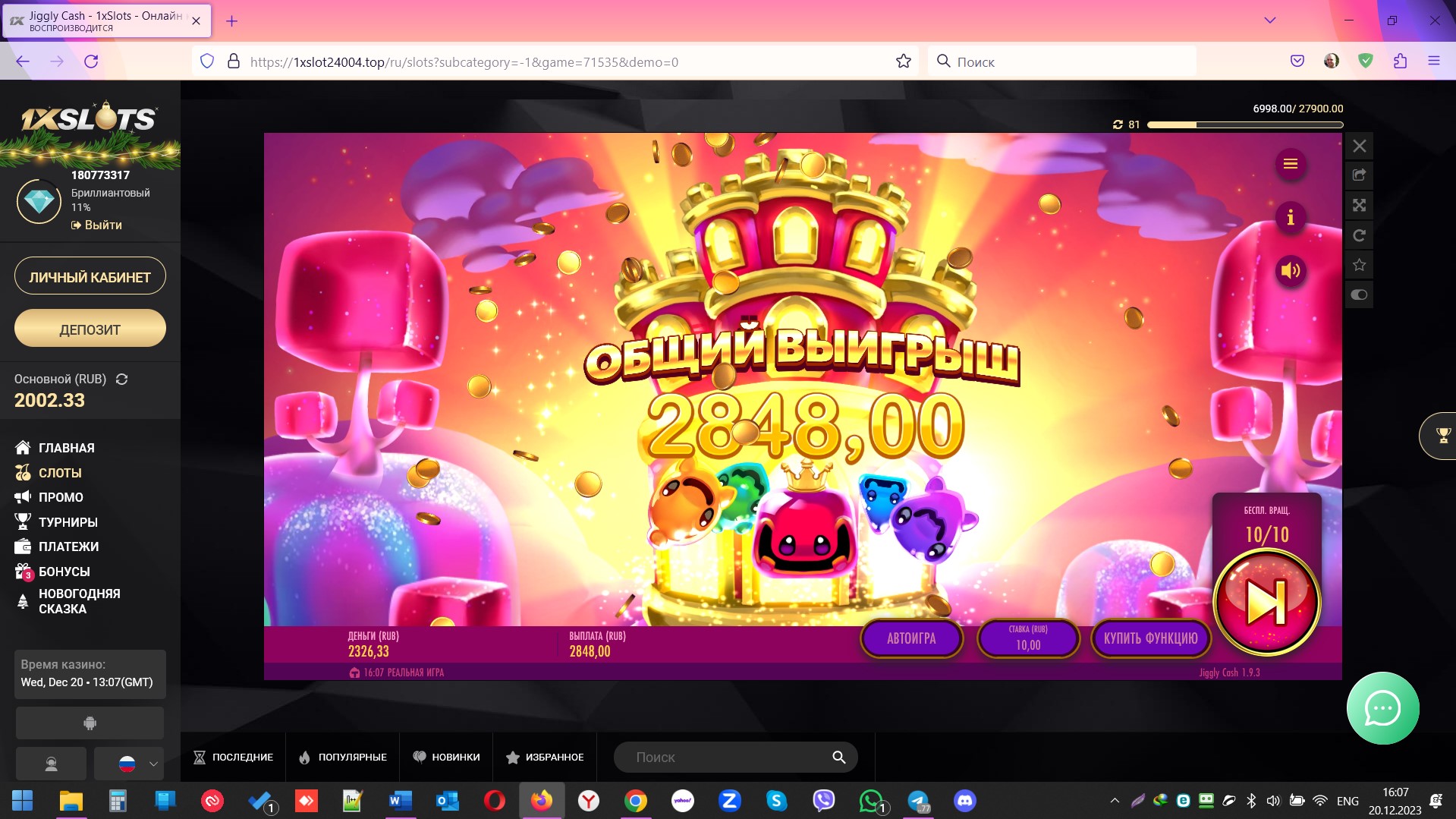Switch to ПОПУЛЯРНЫЕ games tab
The image size is (1456, 819).
coord(342,757)
